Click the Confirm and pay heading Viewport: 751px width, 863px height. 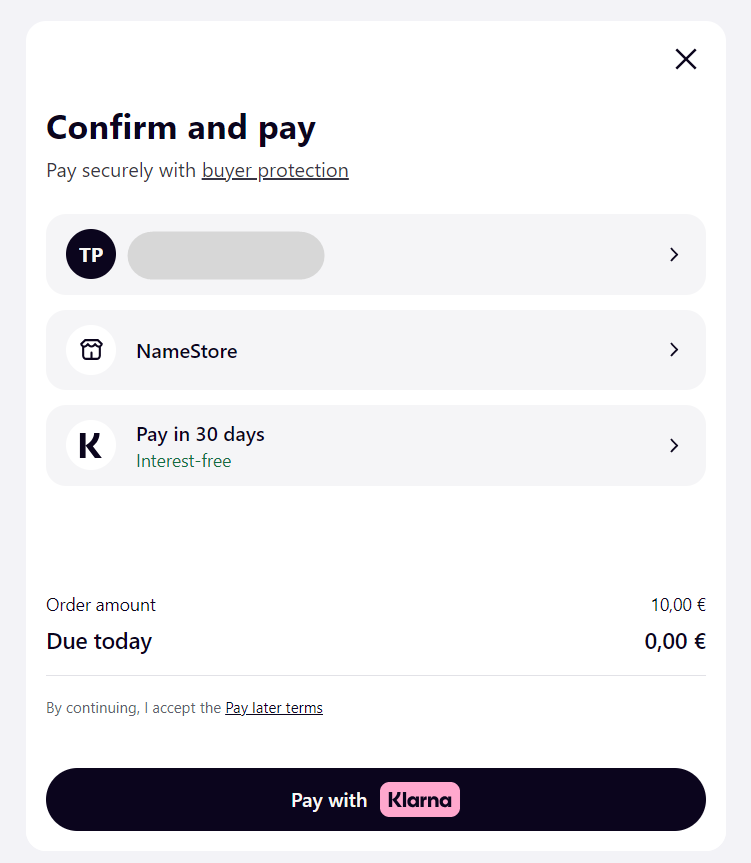tap(181, 128)
